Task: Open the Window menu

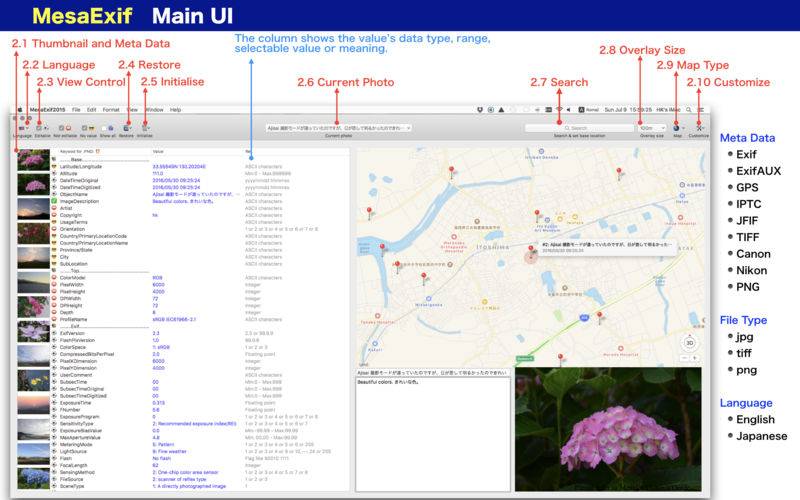Action: (155, 110)
